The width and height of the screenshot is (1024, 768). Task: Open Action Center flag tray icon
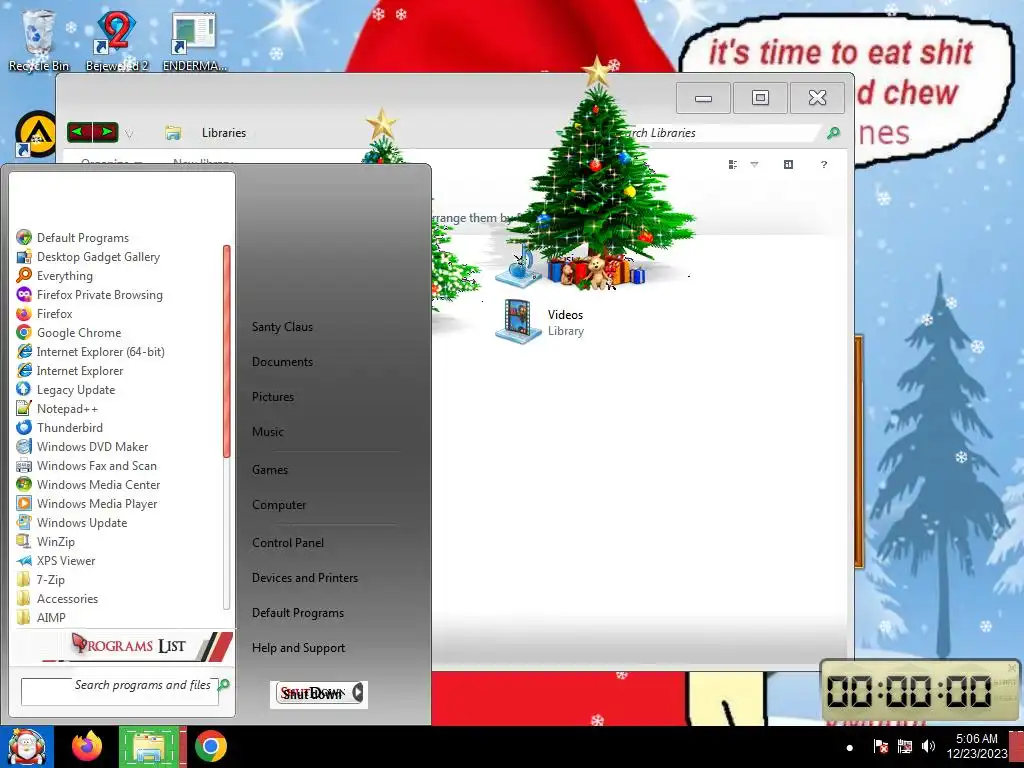pyautogui.click(x=880, y=746)
